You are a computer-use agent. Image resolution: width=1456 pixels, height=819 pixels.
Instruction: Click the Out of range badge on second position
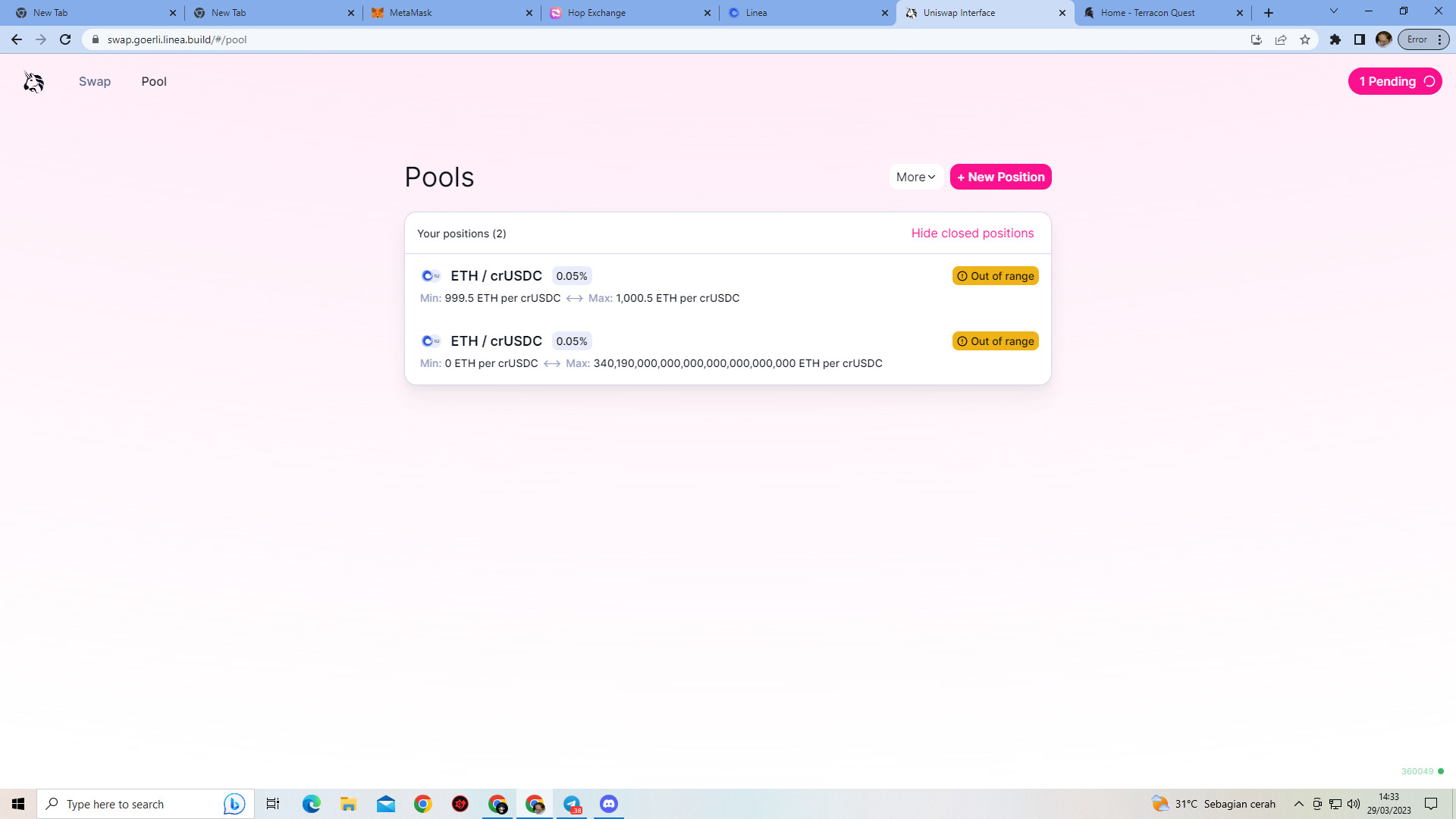pos(995,341)
